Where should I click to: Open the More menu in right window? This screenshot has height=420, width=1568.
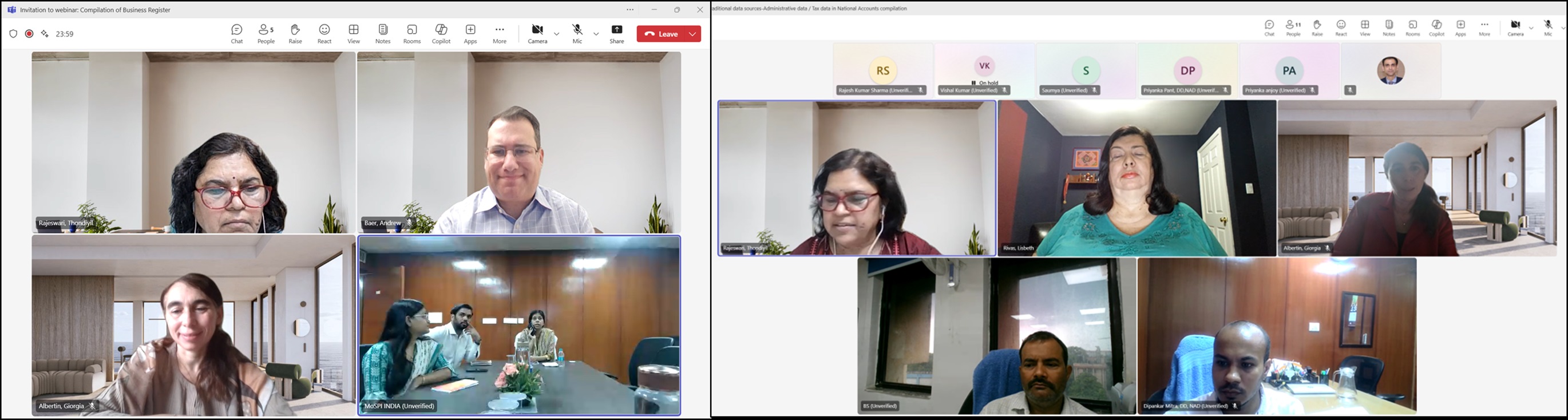[1484, 28]
